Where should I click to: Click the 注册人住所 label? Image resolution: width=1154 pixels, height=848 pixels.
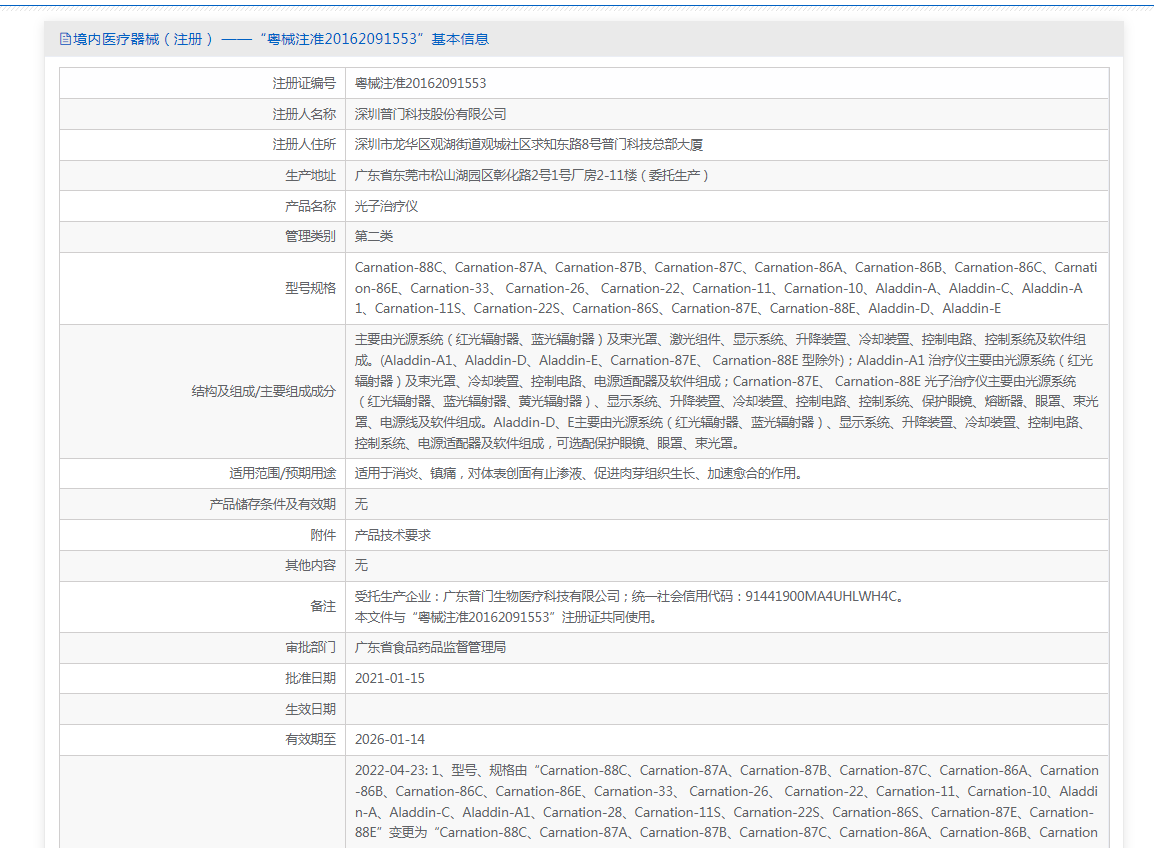point(304,144)
